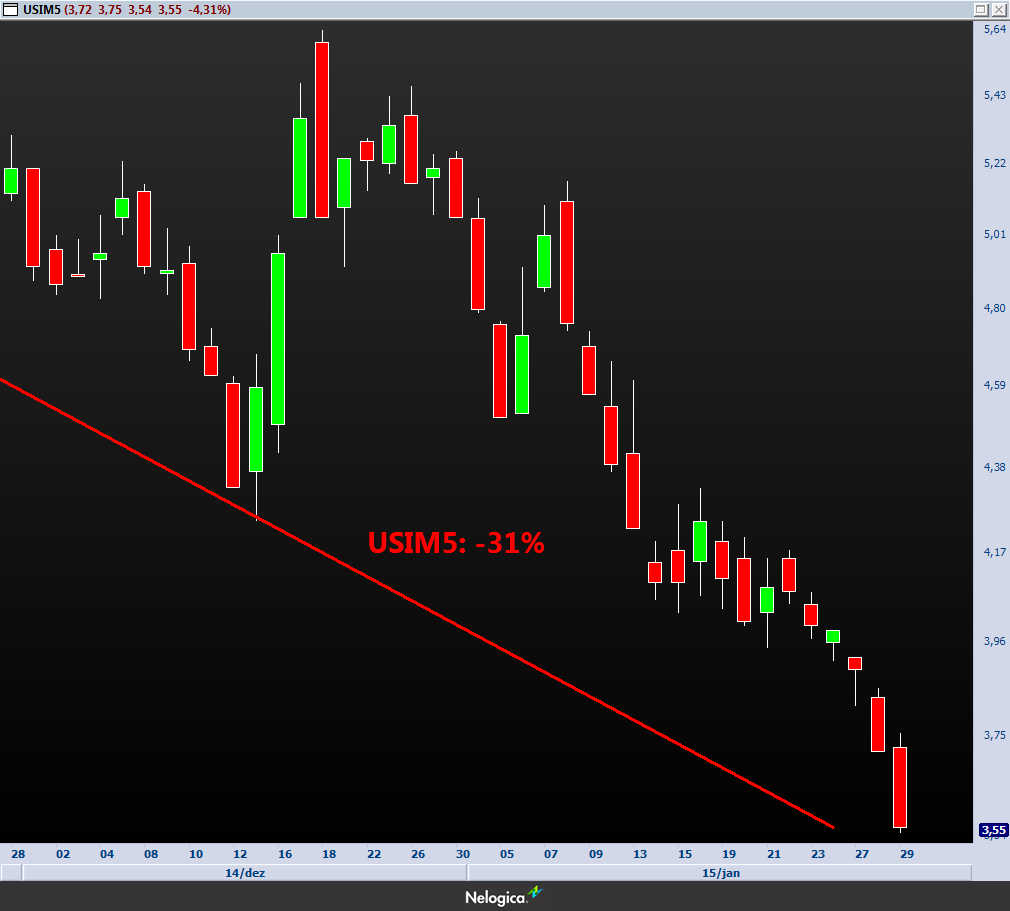1010x911 pixels.
Task: Close the USIM5 chart window
Action: (x=998, y=9)
